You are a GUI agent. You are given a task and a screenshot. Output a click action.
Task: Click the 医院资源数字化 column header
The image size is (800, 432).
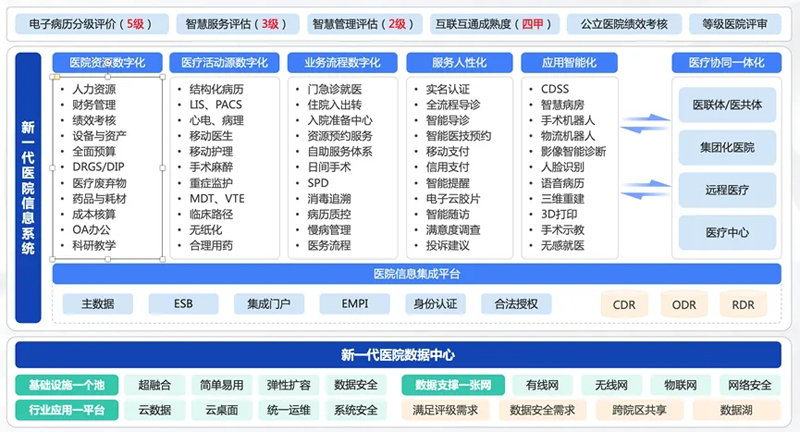(108, 62)
